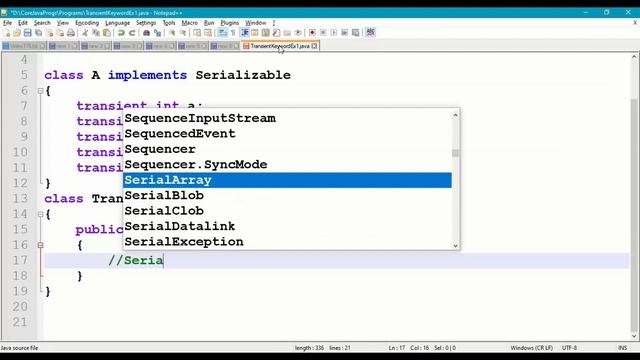Image resolution: width=640 pixels, height=360 pixels.
Task: Select the TransientKeywordEx1.java tab
Action: (x=280, y=46)
